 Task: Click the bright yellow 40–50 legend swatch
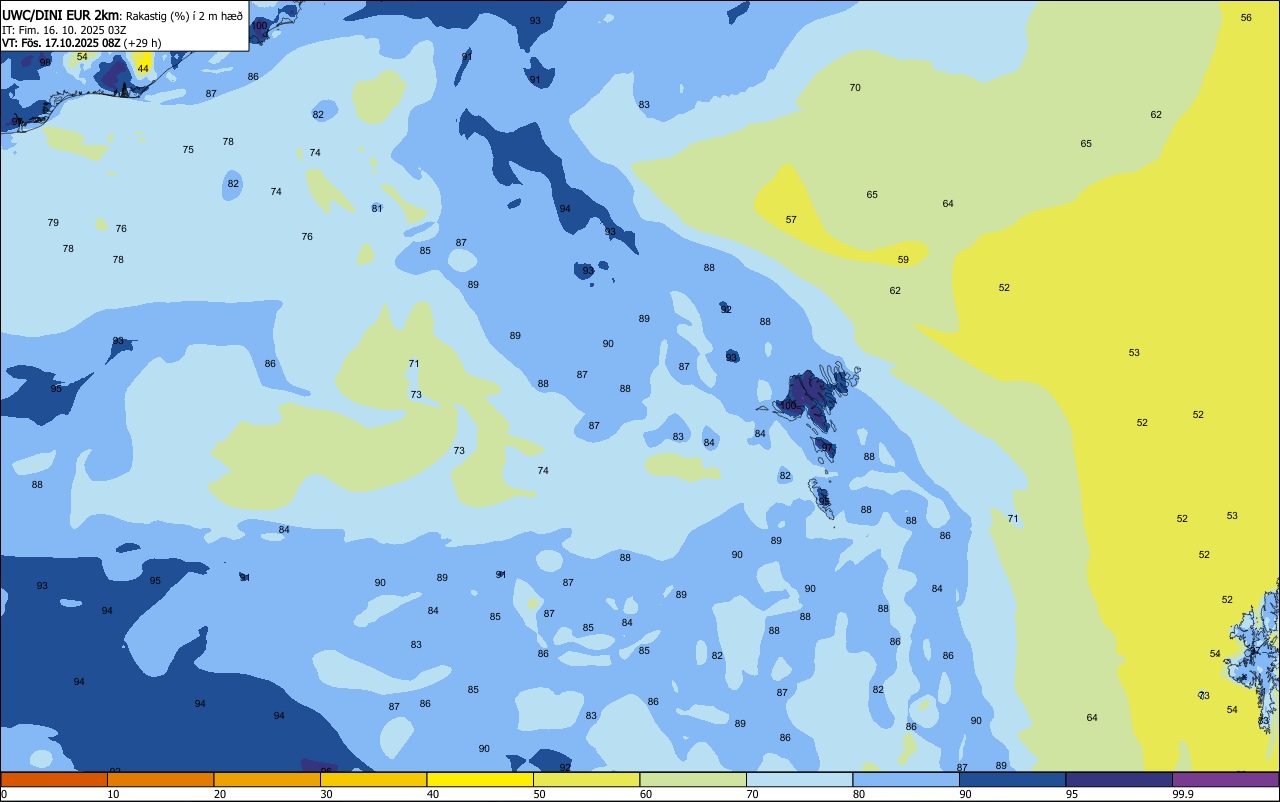(480, 779)
